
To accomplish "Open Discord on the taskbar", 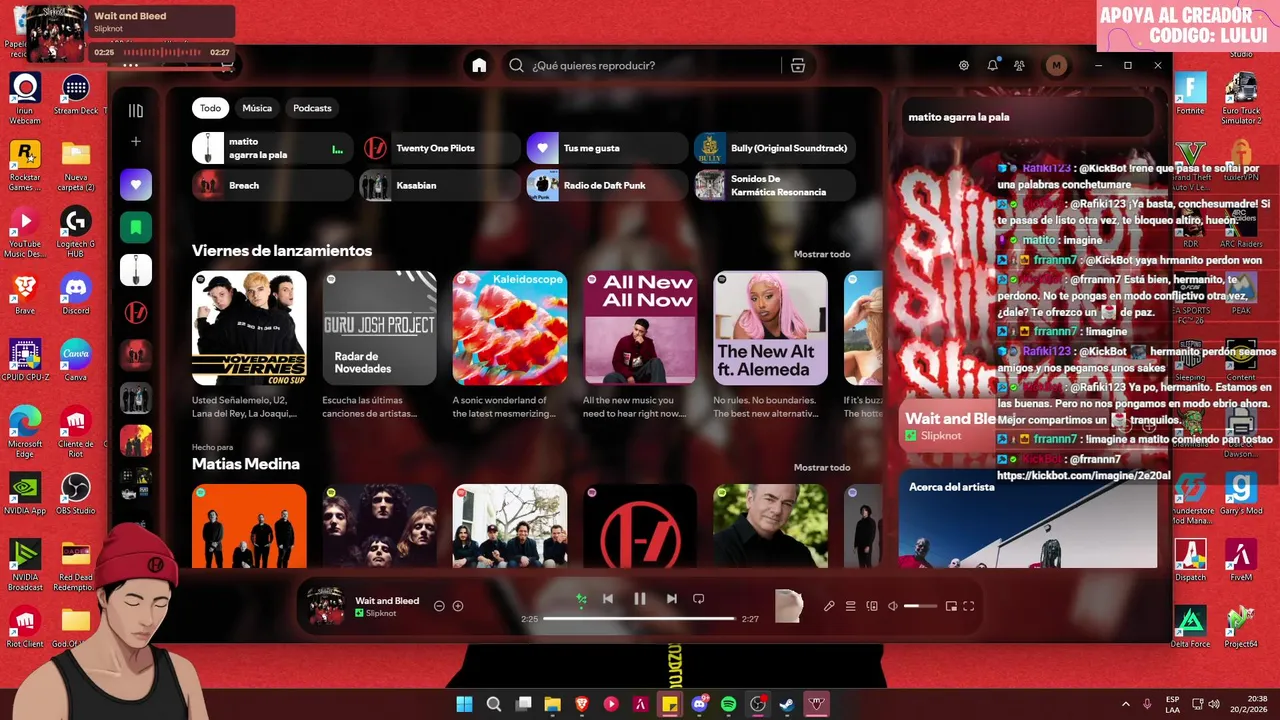I will pyautogui.click(x=700, y=704).
